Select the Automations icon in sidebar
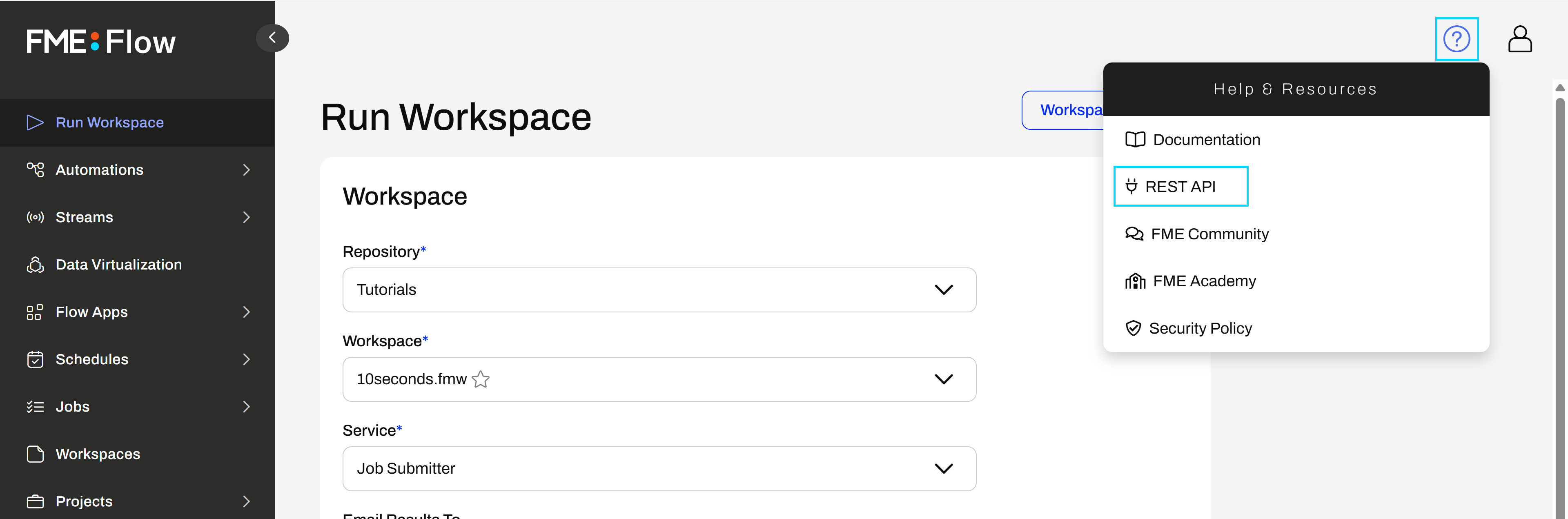The width and height of the screenshot is (1568, 519). click(x=35, y=170)
